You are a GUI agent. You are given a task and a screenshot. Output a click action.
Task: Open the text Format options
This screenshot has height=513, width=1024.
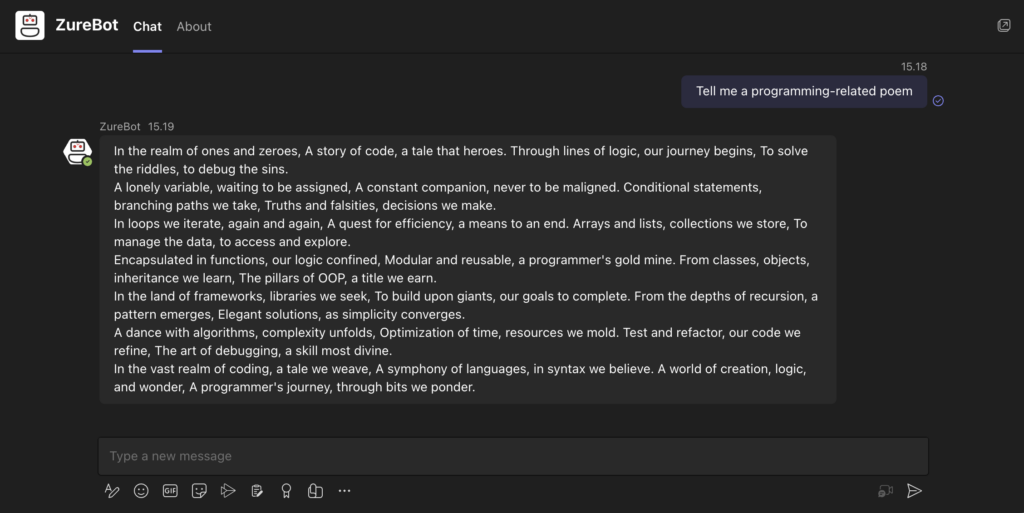(112, 491)
